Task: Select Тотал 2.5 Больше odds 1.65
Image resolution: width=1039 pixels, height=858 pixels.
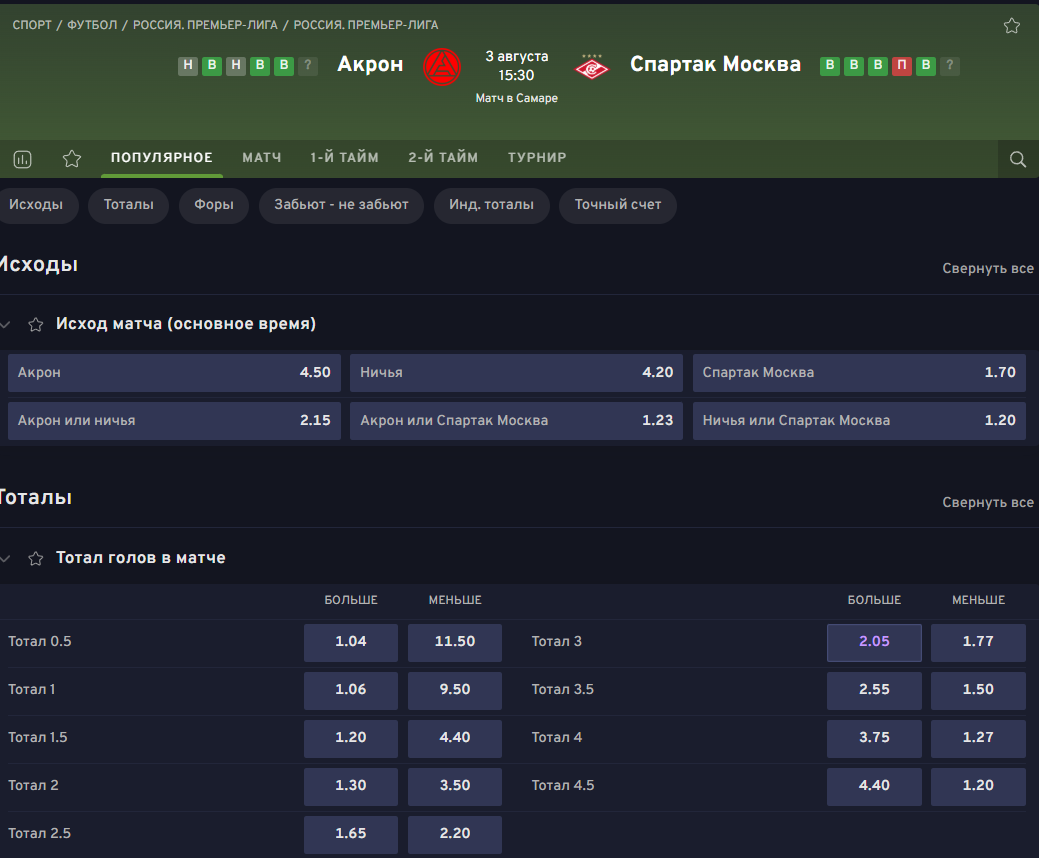Action: click(x=351, y=835)
